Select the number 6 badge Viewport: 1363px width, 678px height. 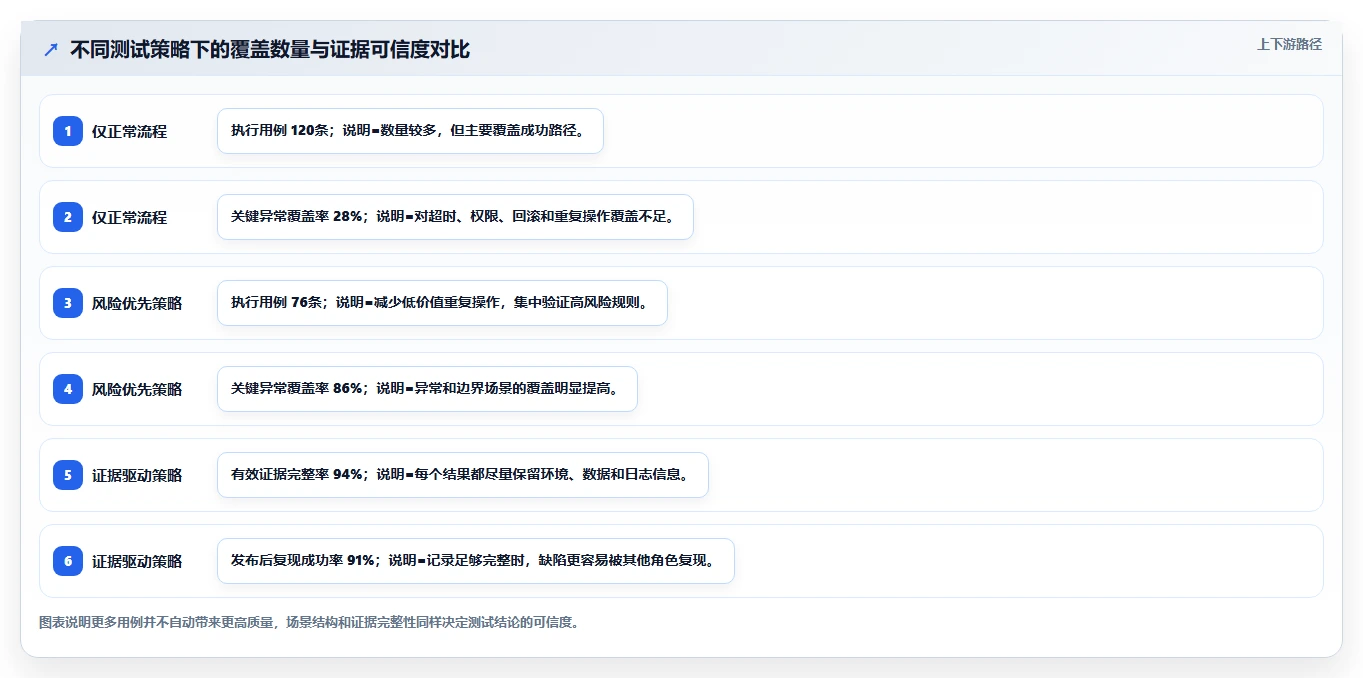(x=68, y=561)
